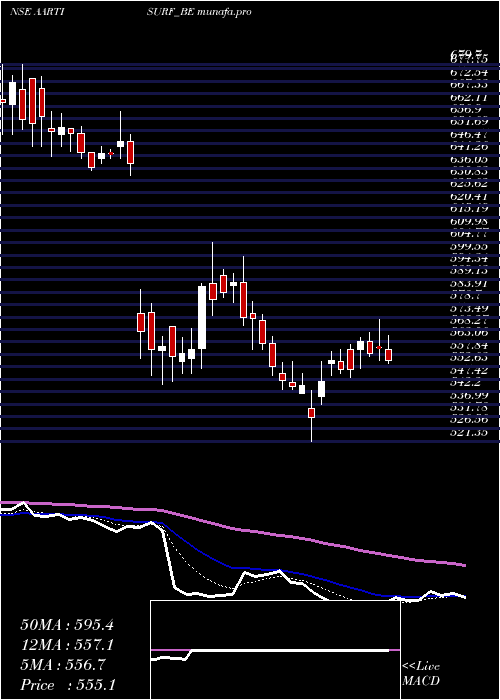The image size is (500, 700).
Task: Select the 620.41 price axis label
Action: pos(469,196)
